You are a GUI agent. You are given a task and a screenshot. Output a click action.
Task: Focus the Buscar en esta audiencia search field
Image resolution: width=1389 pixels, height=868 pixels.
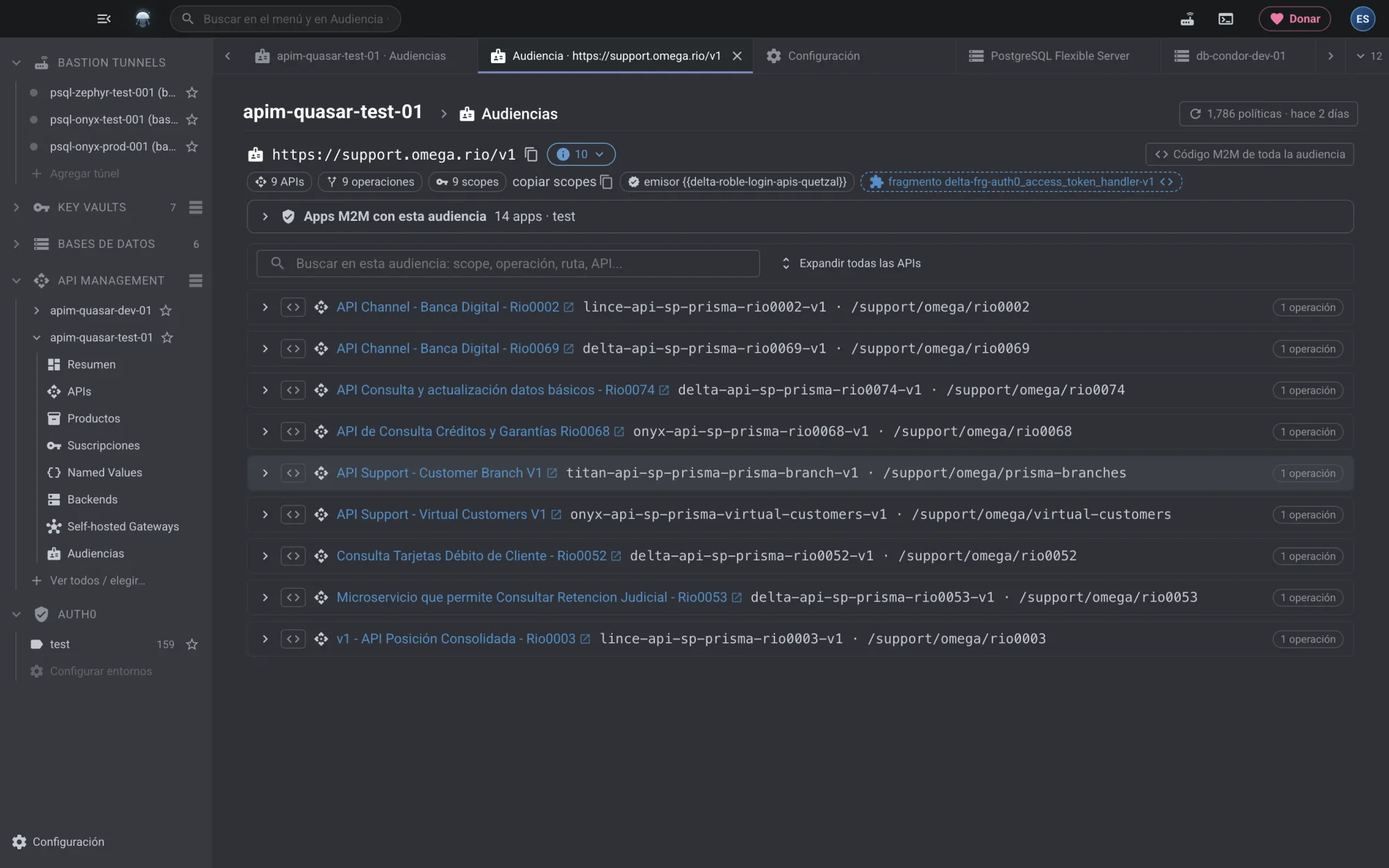pyautogui.click(x=508, y=263)
